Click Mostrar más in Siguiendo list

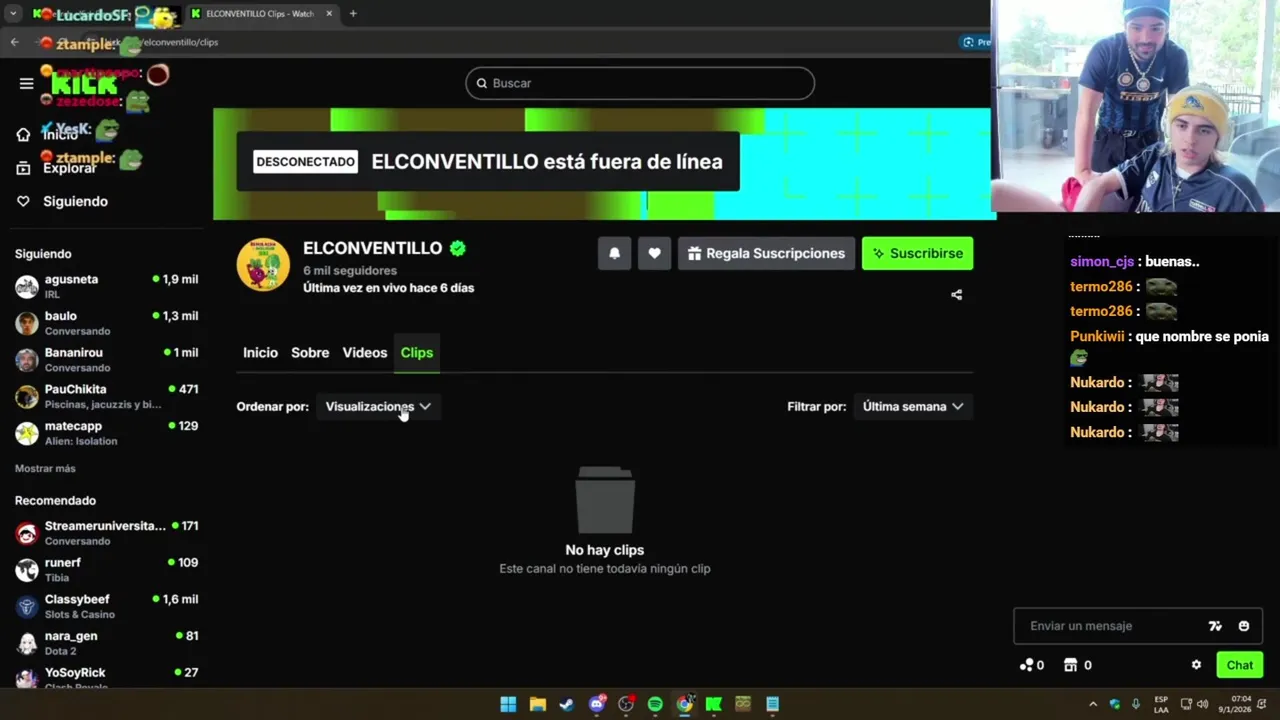tap(45, 468)
